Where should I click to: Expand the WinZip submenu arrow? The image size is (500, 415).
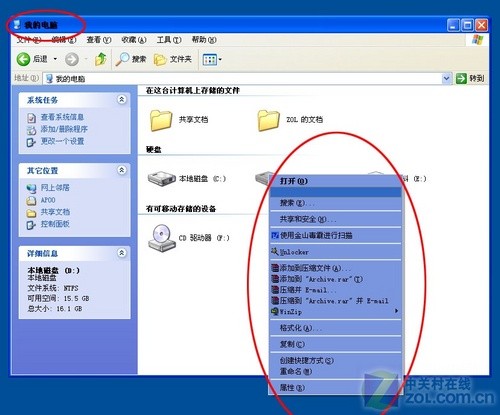click(396, 311)
